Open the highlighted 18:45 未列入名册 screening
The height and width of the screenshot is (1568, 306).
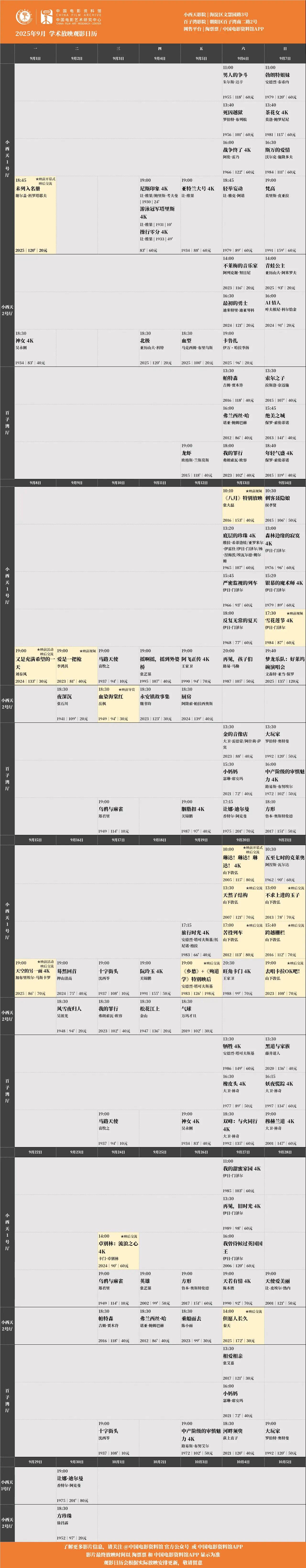pyautogui.click(x=35, y=215)
